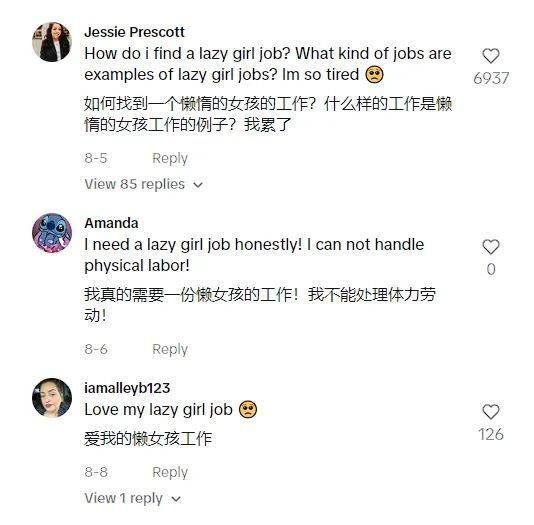
Task: Click chevron next to View 1 reply
Action: [176, 499]
